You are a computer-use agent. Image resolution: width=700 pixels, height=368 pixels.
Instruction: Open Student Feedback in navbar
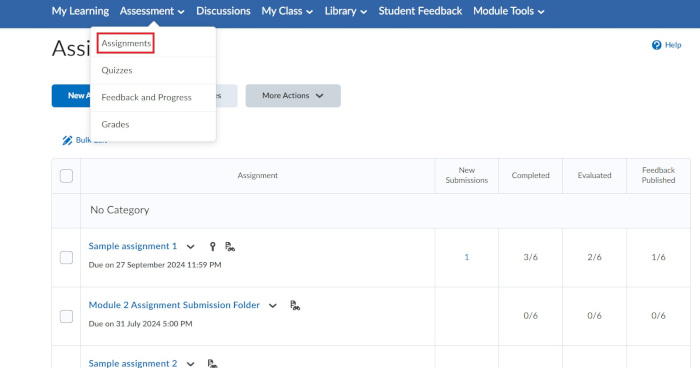coord(420,11)
